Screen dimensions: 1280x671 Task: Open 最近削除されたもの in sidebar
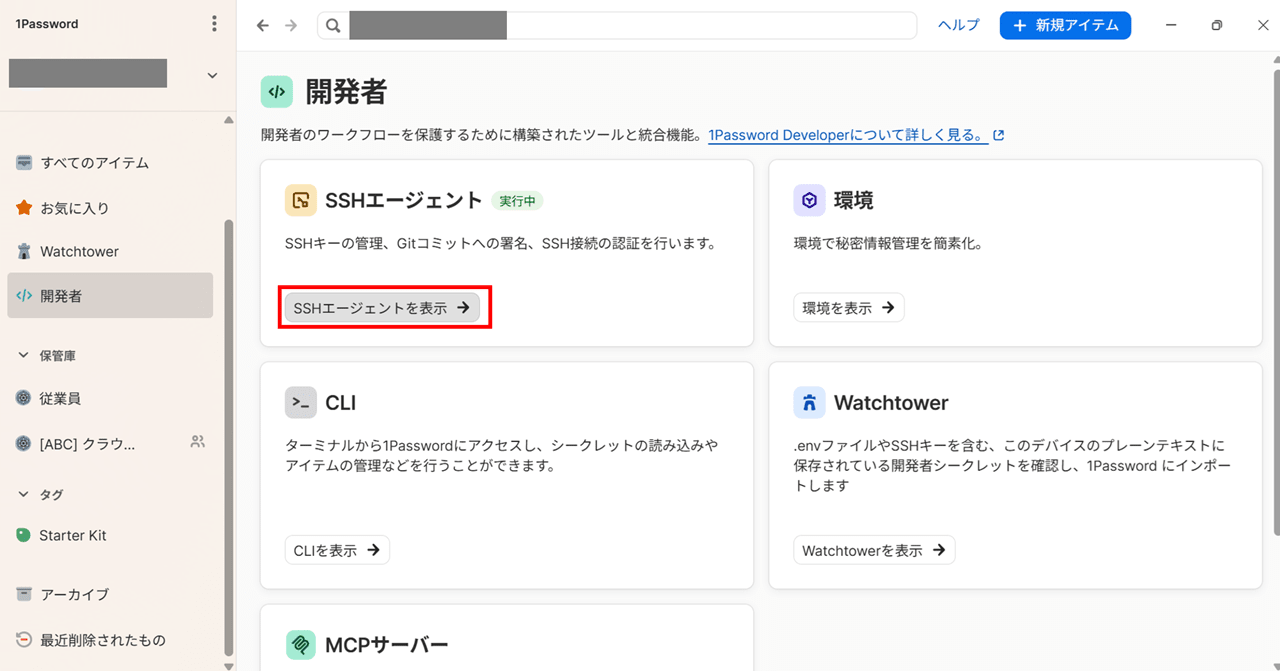(x=110, y=640)
